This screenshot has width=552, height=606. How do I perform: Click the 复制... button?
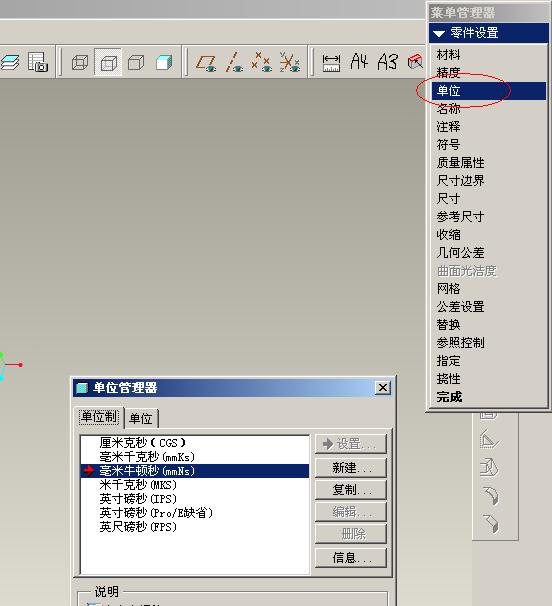351,490
